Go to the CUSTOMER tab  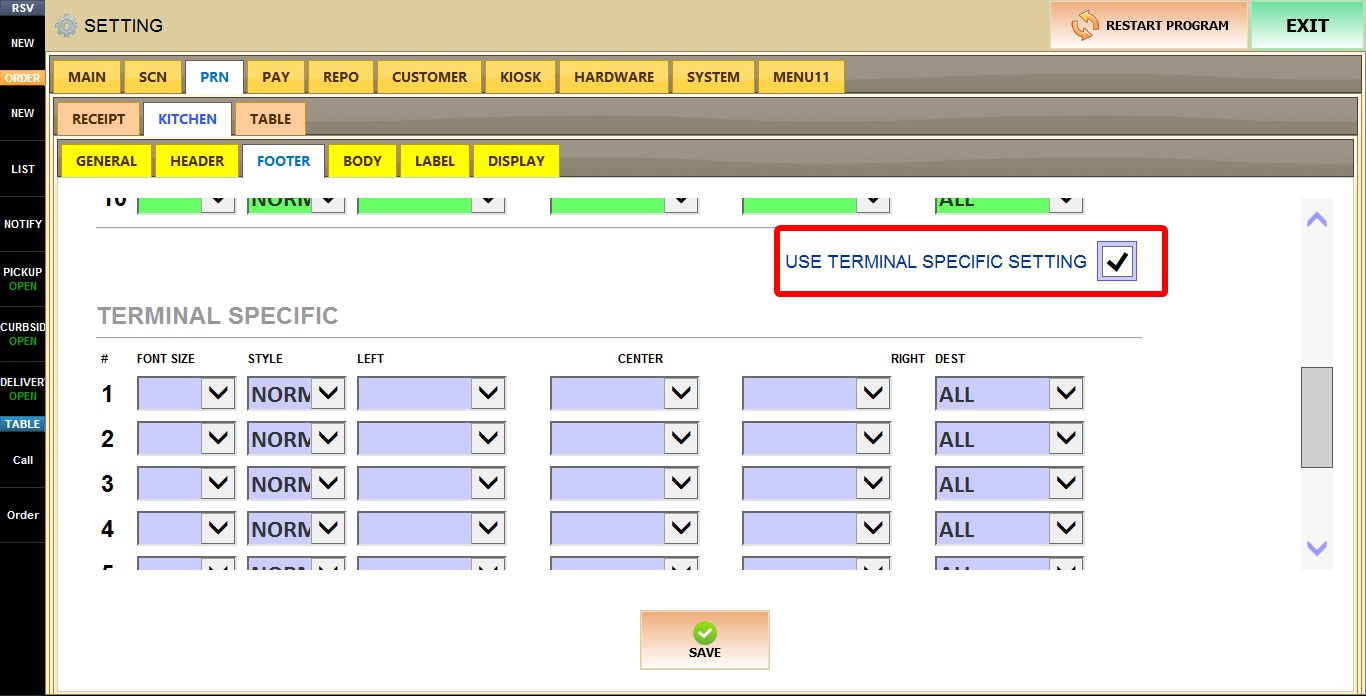(429, 77)
